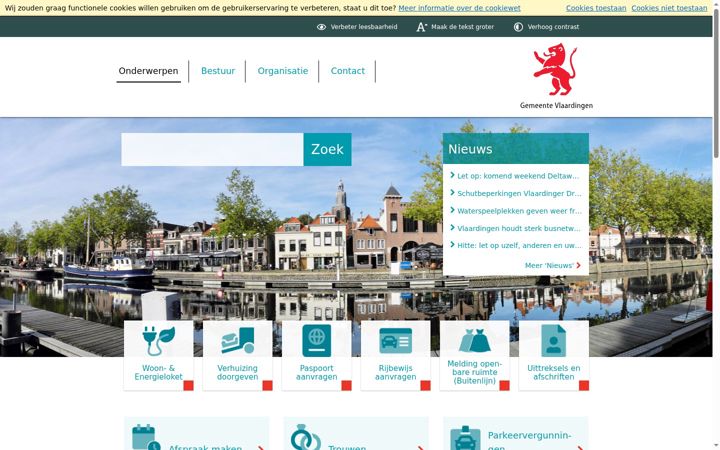Click the garbage bags Buitenlijn icon
720x450 pixels.
coord(474,340)
